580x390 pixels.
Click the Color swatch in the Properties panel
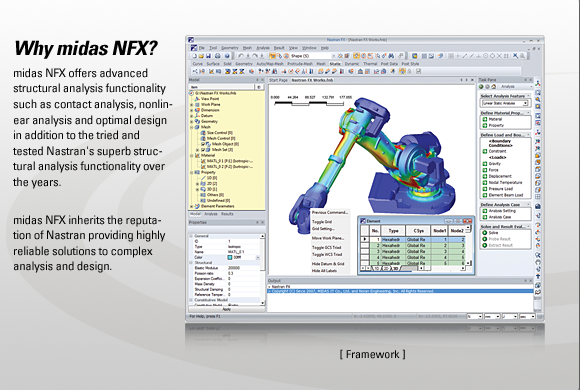point(230,257)
